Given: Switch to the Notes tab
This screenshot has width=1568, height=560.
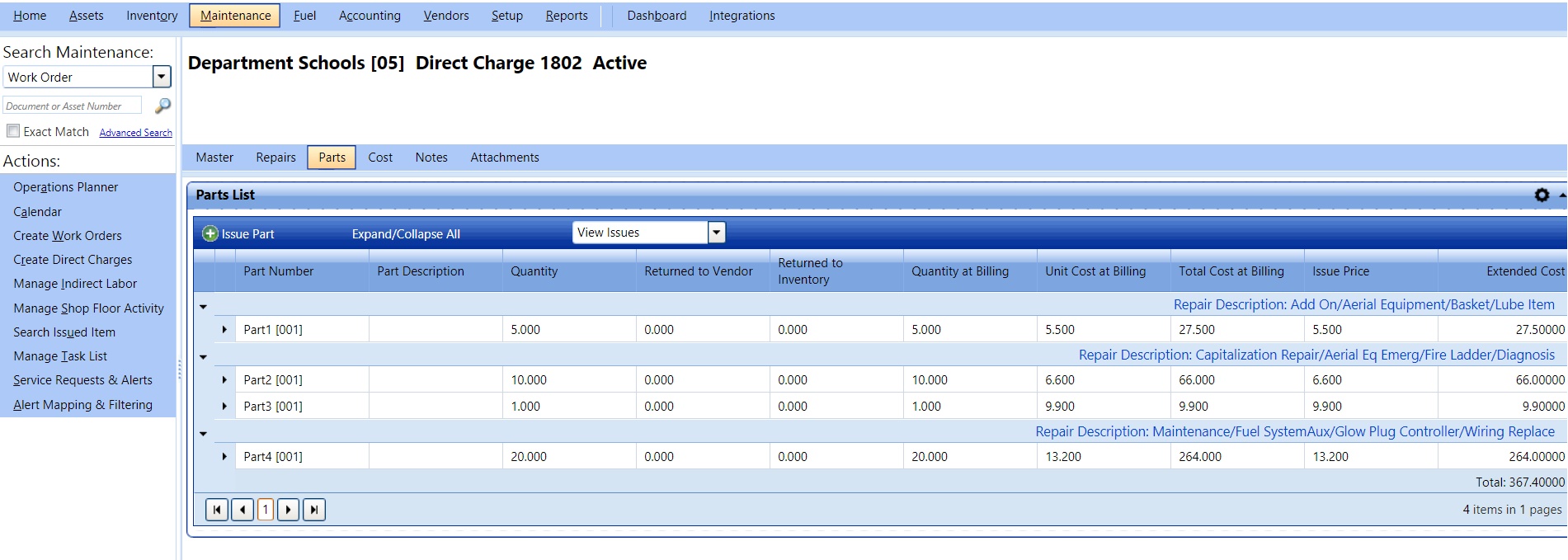Looking at the screenshot, I should tap(431, 158).
